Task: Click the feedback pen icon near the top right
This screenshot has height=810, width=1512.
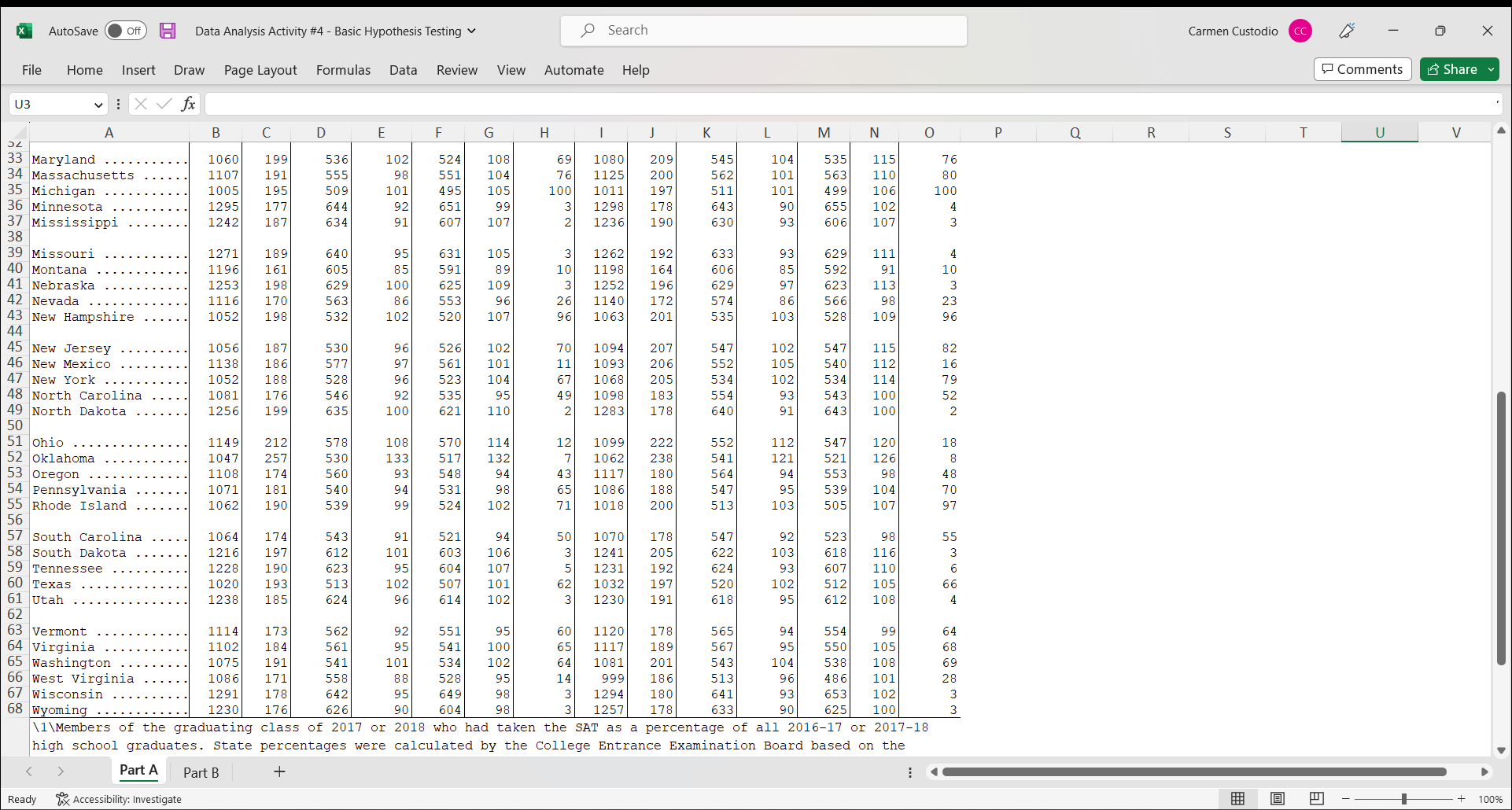Action: (1347, 31)
